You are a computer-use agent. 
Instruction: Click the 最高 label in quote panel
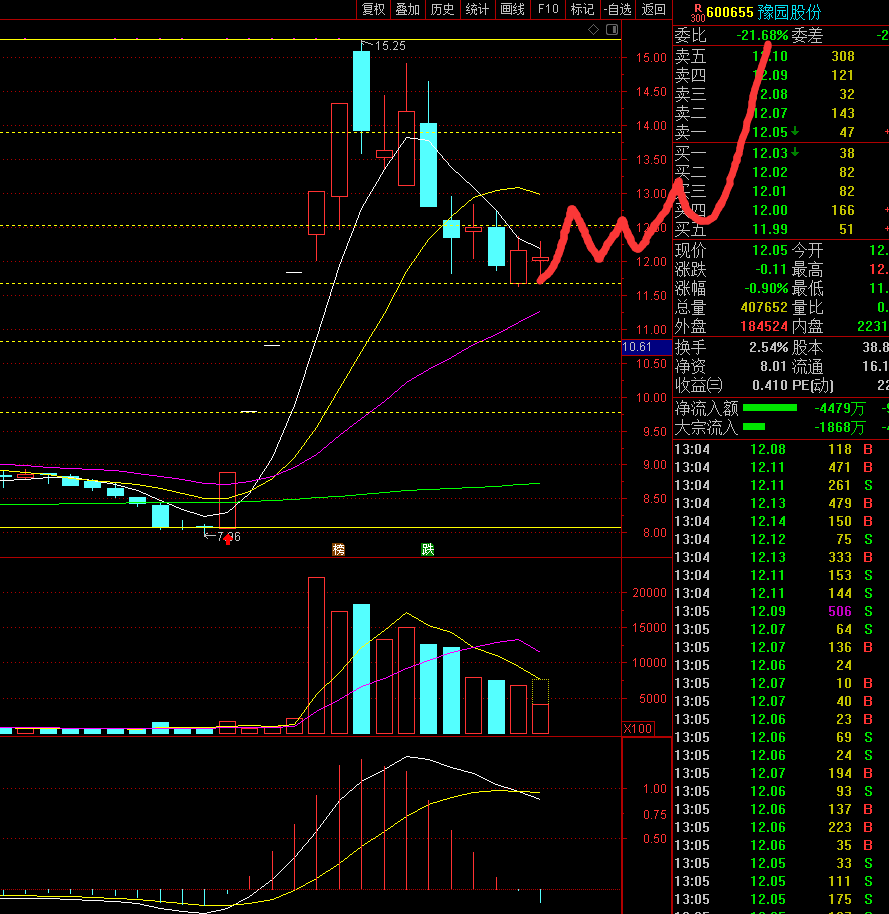[807, 269]
